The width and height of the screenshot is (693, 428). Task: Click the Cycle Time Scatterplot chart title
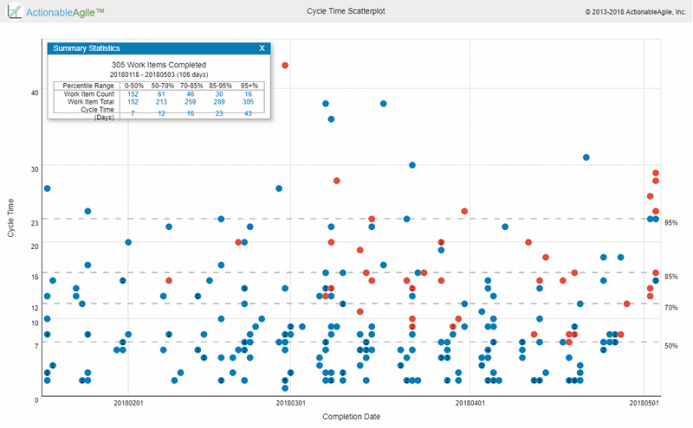[x=346, y=11]
